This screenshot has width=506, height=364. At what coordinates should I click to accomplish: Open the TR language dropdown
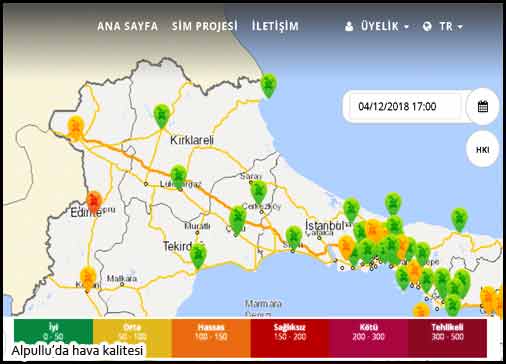point(443,26)
